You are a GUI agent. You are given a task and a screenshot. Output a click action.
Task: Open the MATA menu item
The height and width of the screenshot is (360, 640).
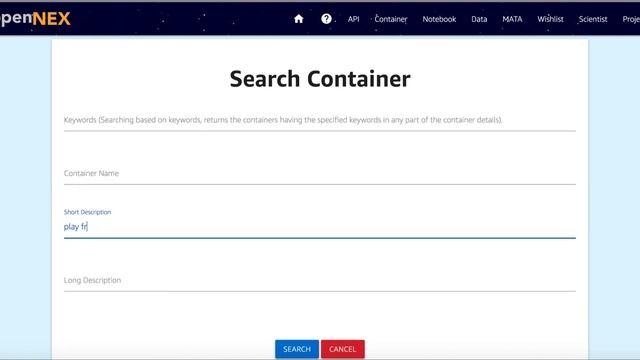512,19
